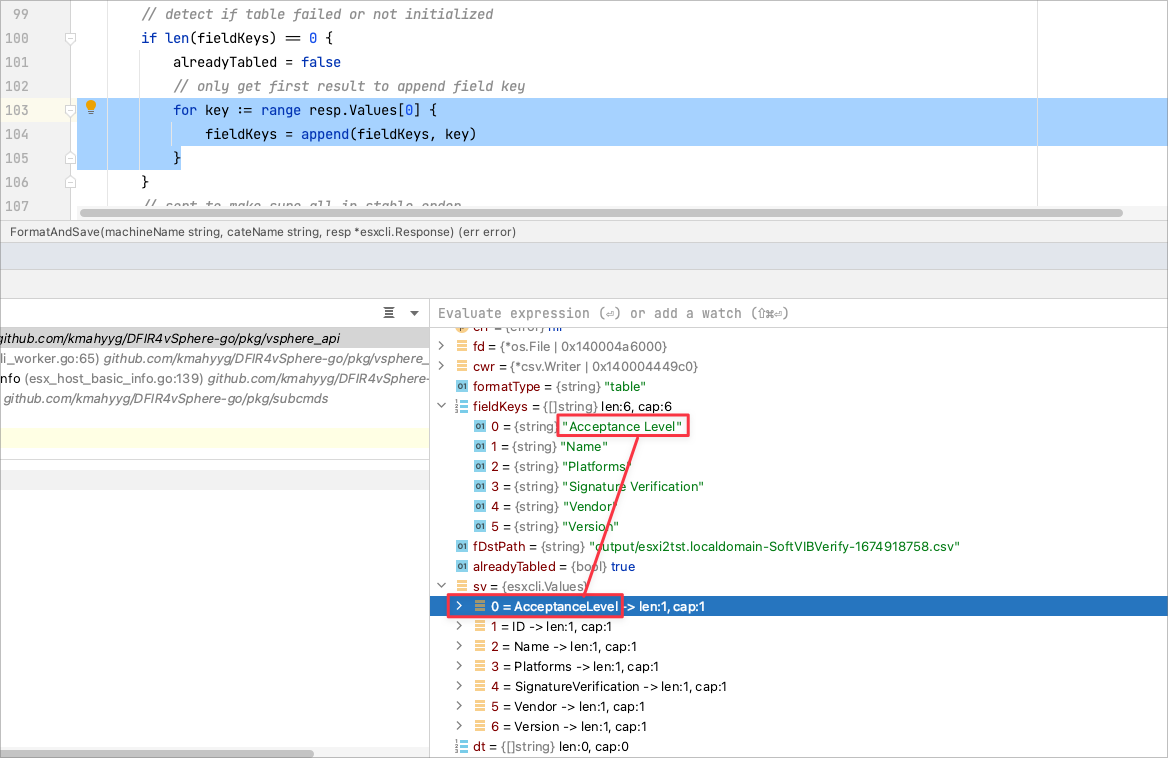Select the esx_host_basic_info.go:139 stack frame
The image size is (1168, 758).
pos(215,378)
